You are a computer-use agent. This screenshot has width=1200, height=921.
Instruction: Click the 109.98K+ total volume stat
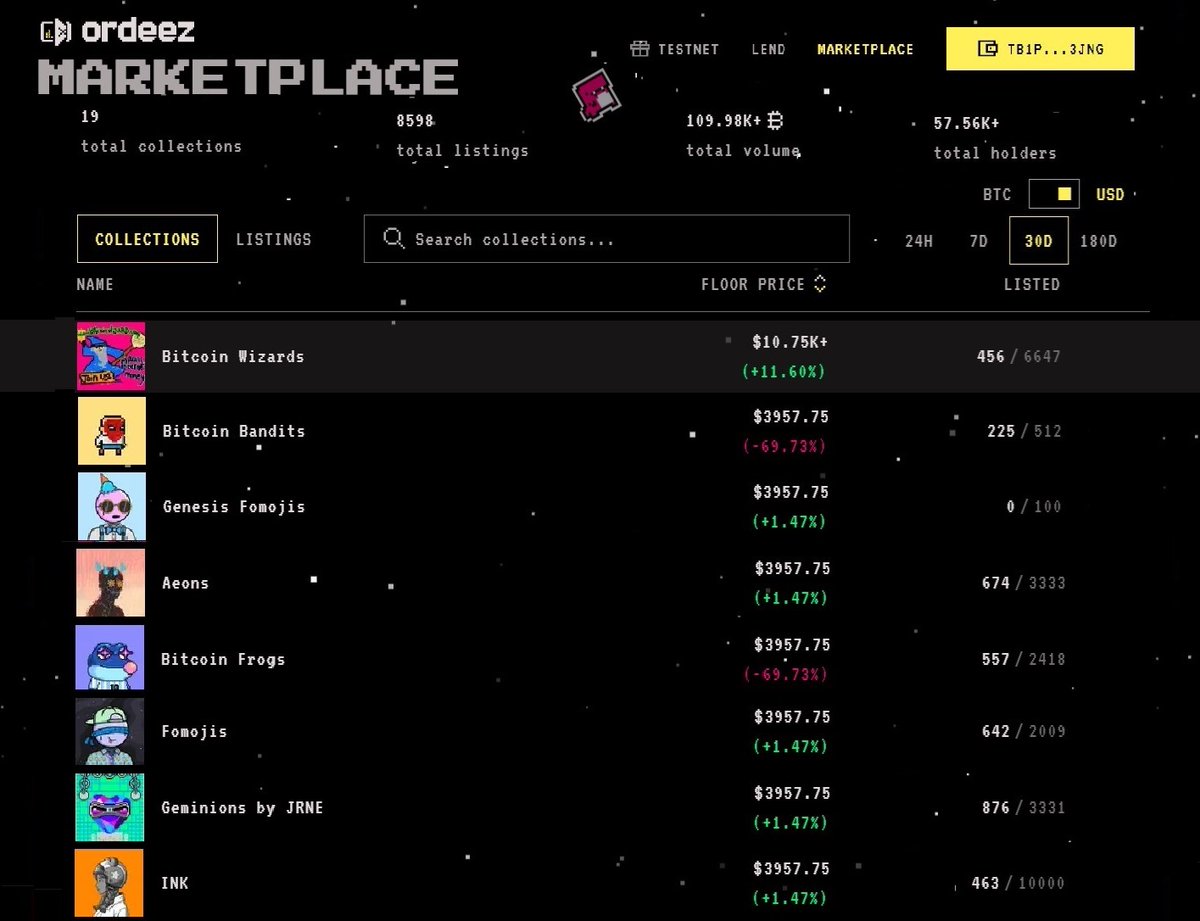click(743, 136)
